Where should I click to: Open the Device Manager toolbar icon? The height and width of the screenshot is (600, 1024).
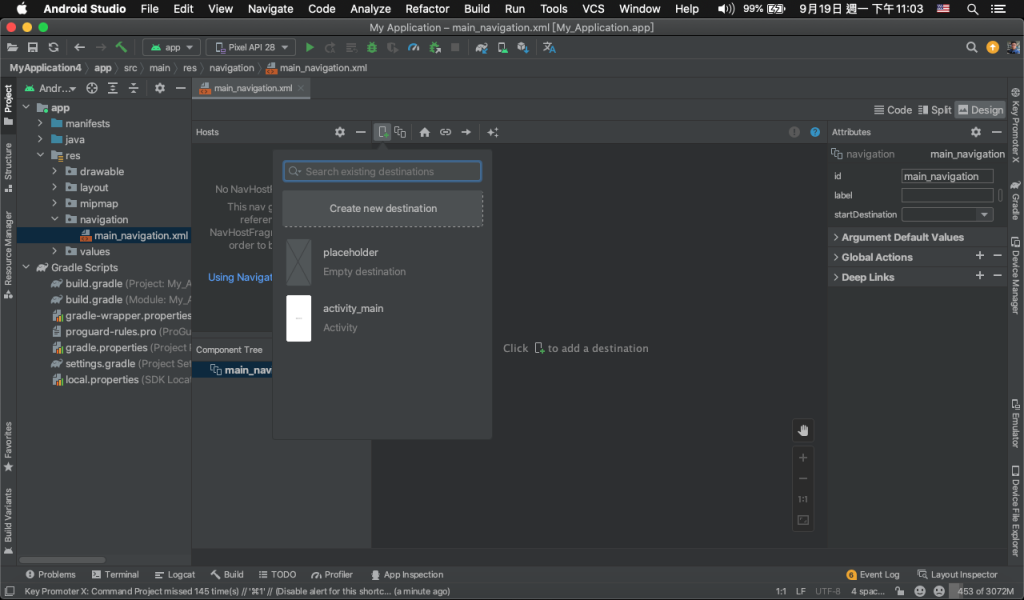[x=502, y=48]
